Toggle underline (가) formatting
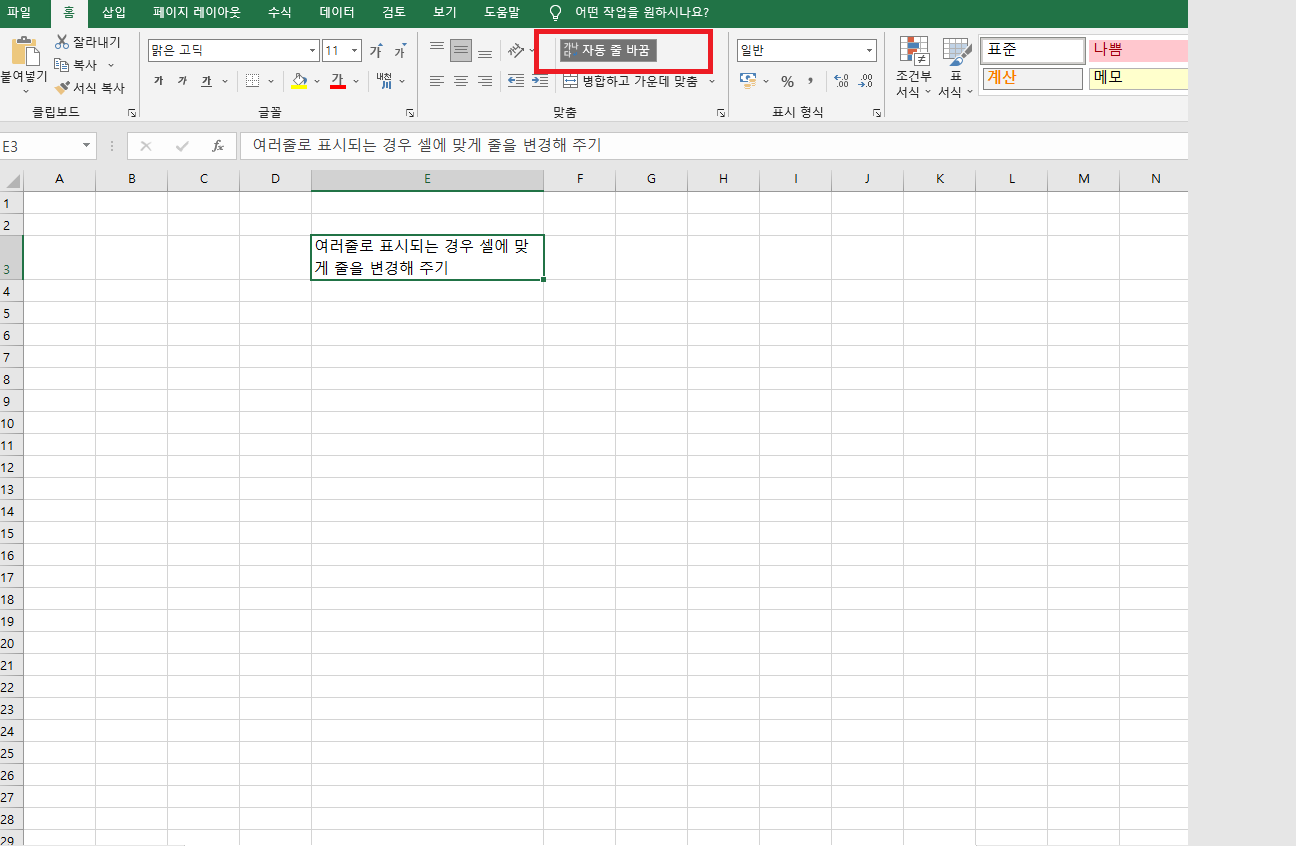 (206, 81)
